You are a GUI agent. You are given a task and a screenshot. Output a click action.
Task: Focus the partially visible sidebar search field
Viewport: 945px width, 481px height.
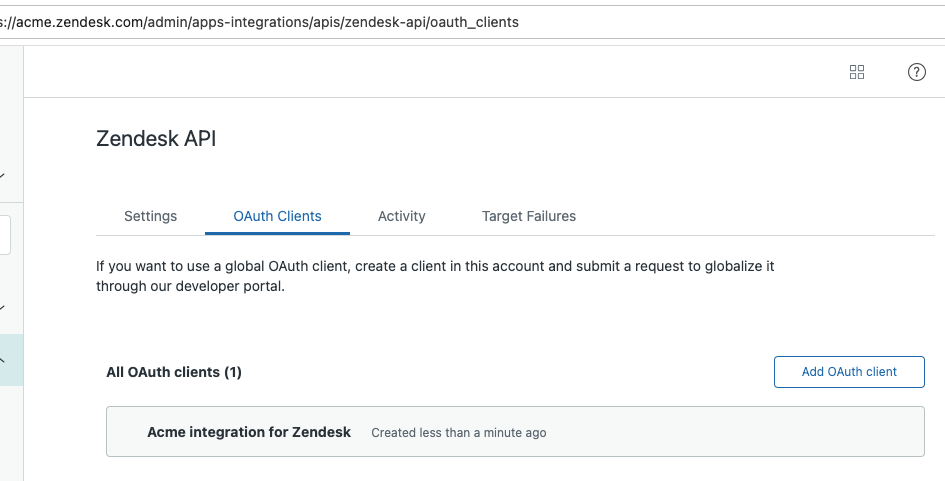click(x=5, y=236)
